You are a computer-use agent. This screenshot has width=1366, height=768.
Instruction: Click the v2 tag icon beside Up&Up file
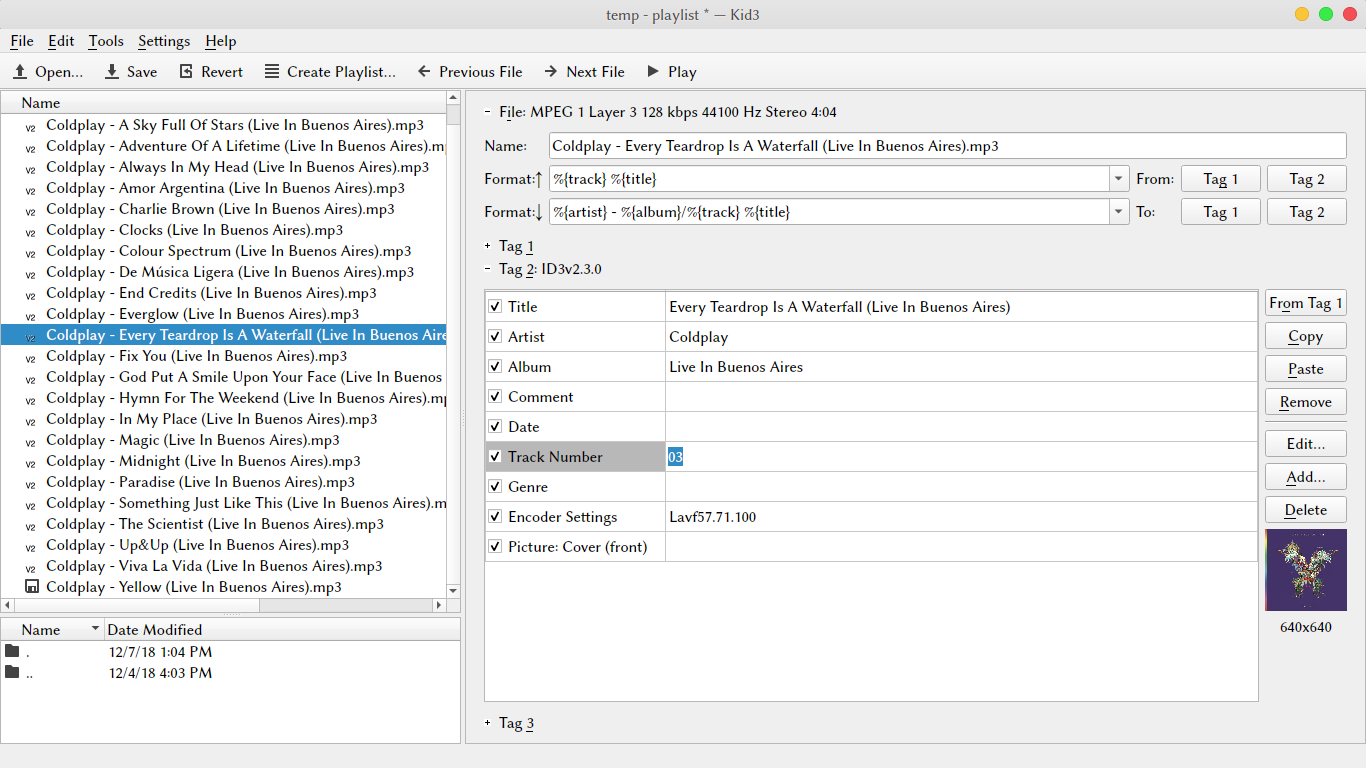31,547
